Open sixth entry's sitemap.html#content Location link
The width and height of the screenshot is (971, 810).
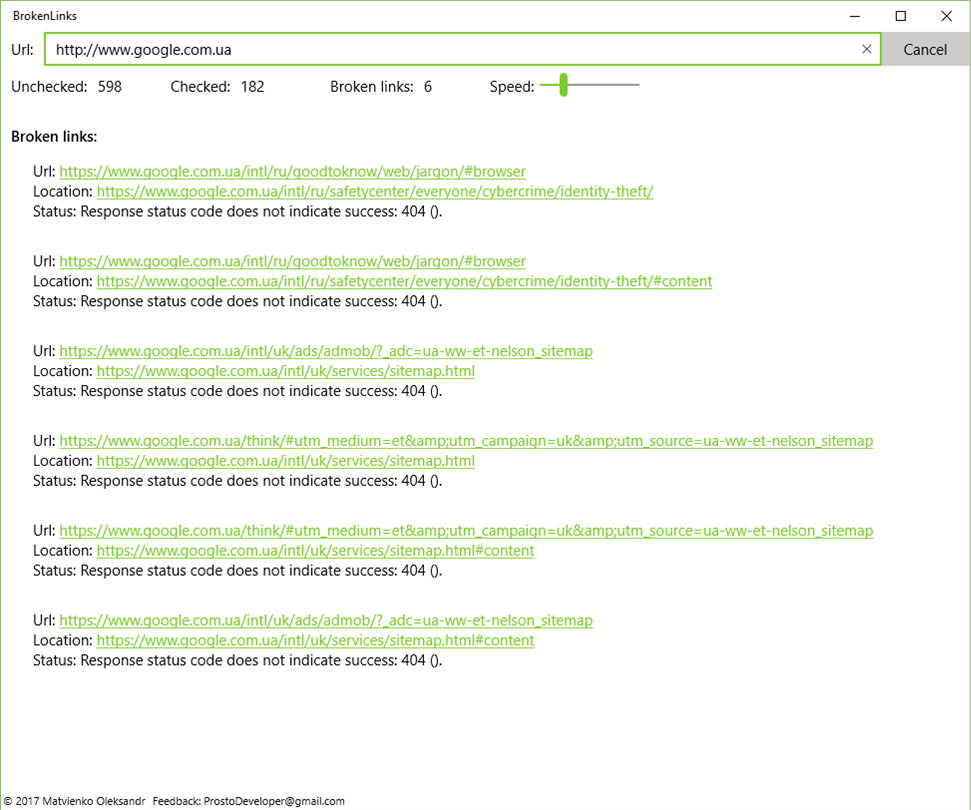(x=315, y=640)
